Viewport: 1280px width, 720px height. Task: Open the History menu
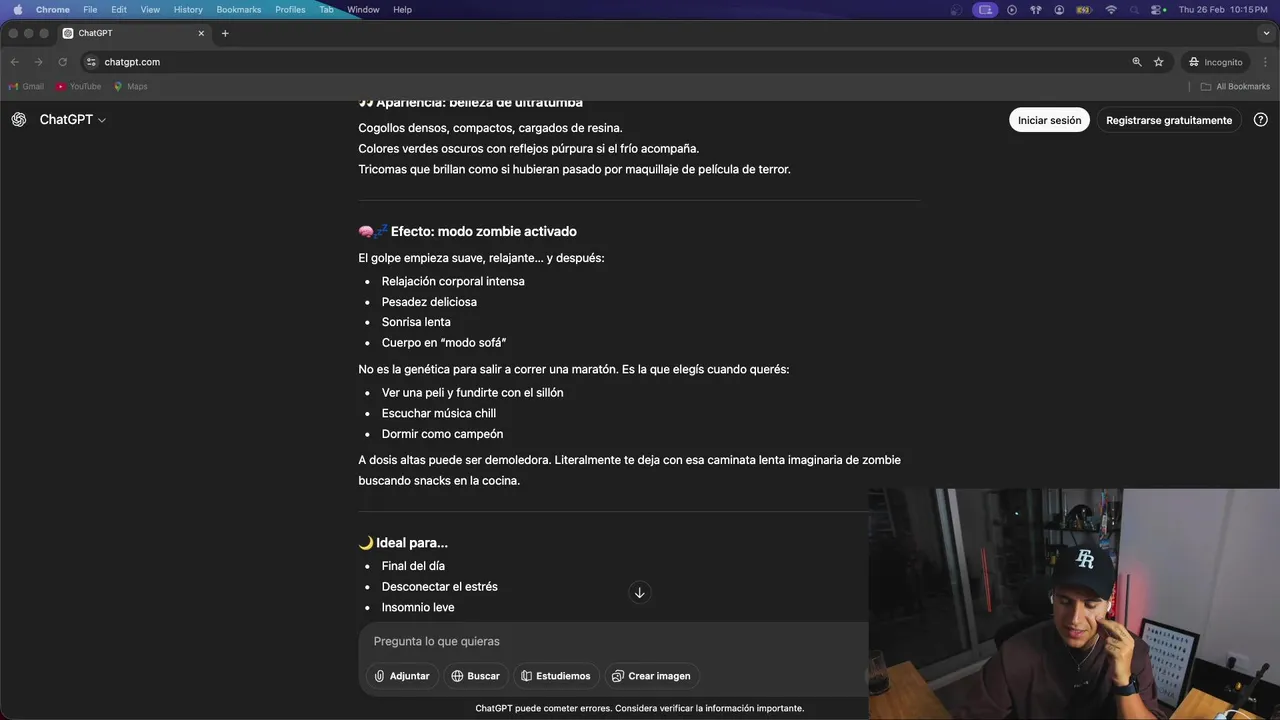(188, 9)
